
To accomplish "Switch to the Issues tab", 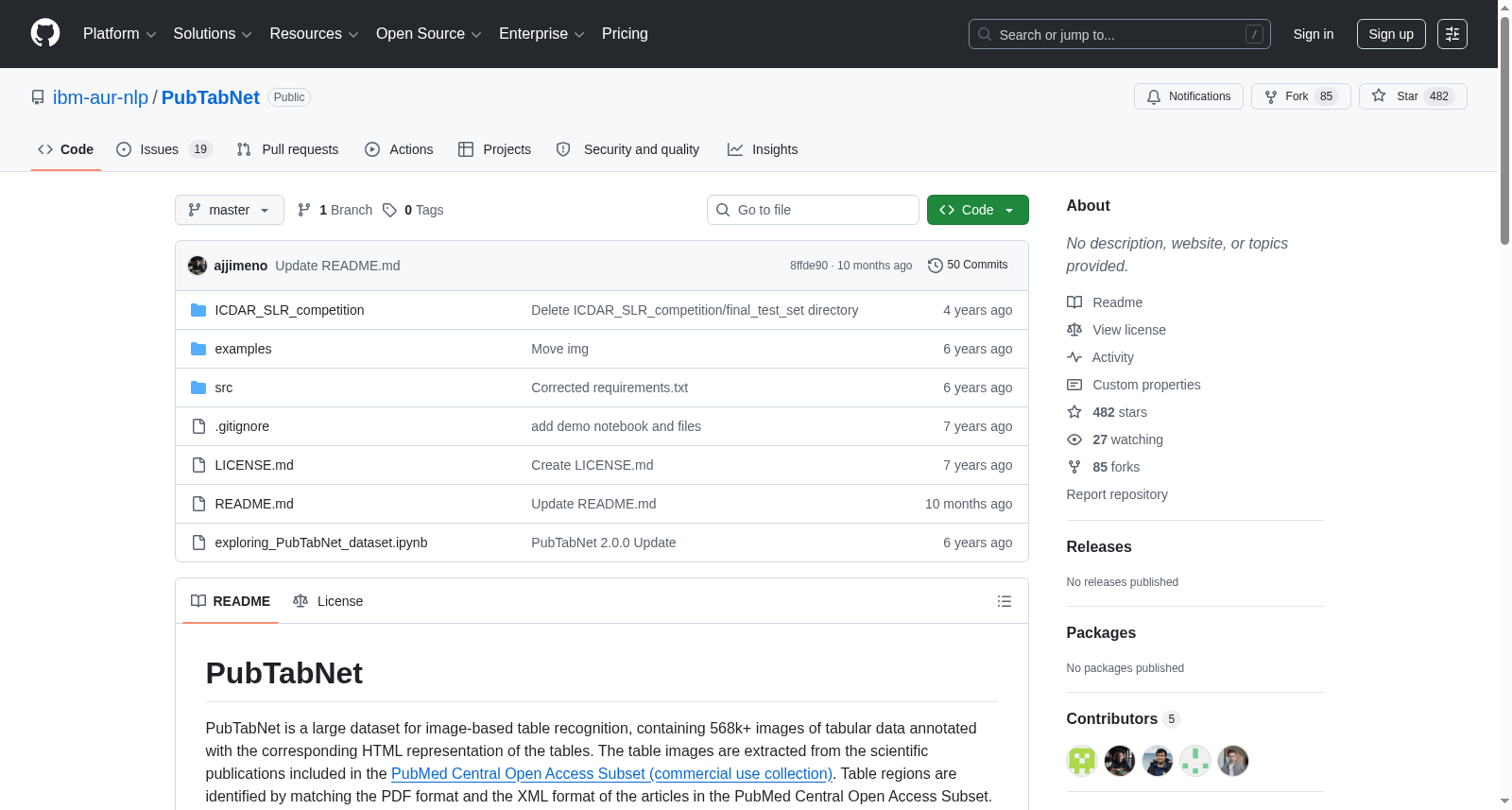I will (164, 149).
